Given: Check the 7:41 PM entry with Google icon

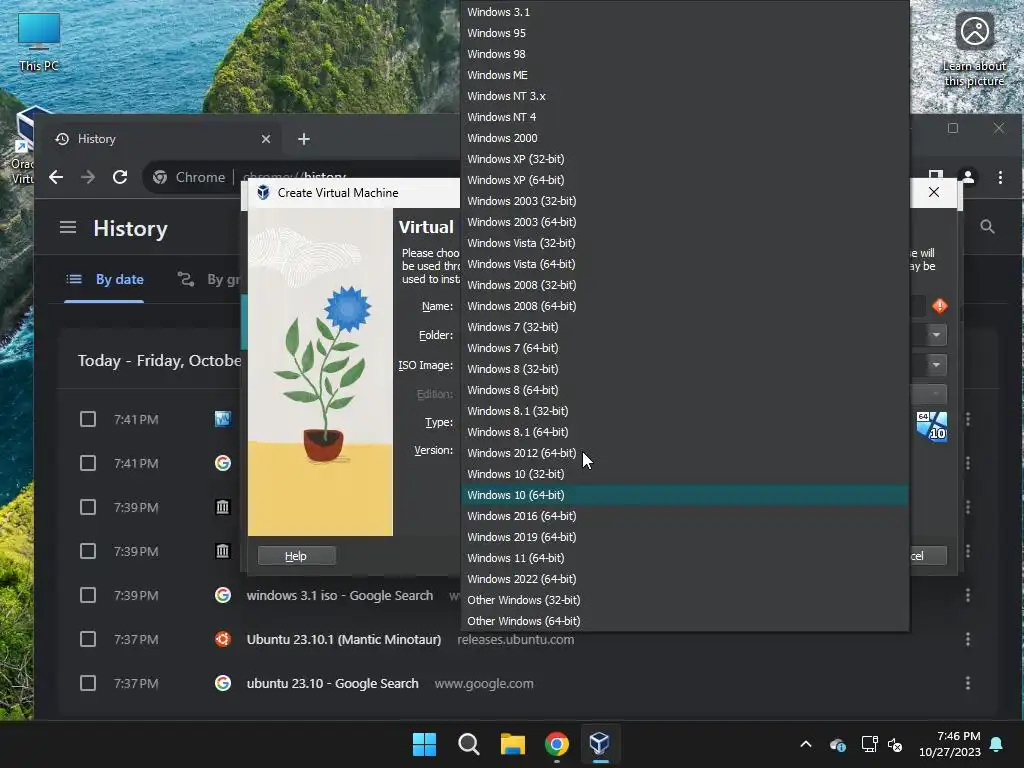Looking at the screenshot, I should point(88,463).
